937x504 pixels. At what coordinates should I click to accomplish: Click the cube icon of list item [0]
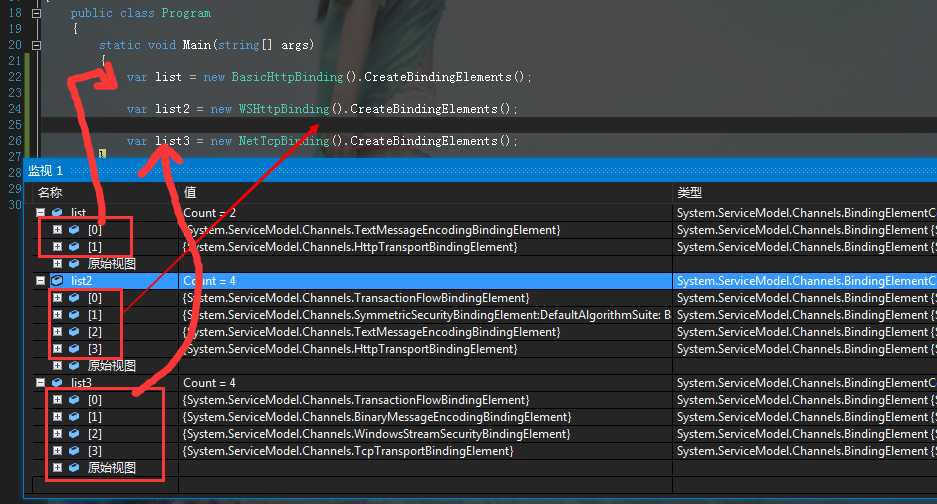(74, 230)
